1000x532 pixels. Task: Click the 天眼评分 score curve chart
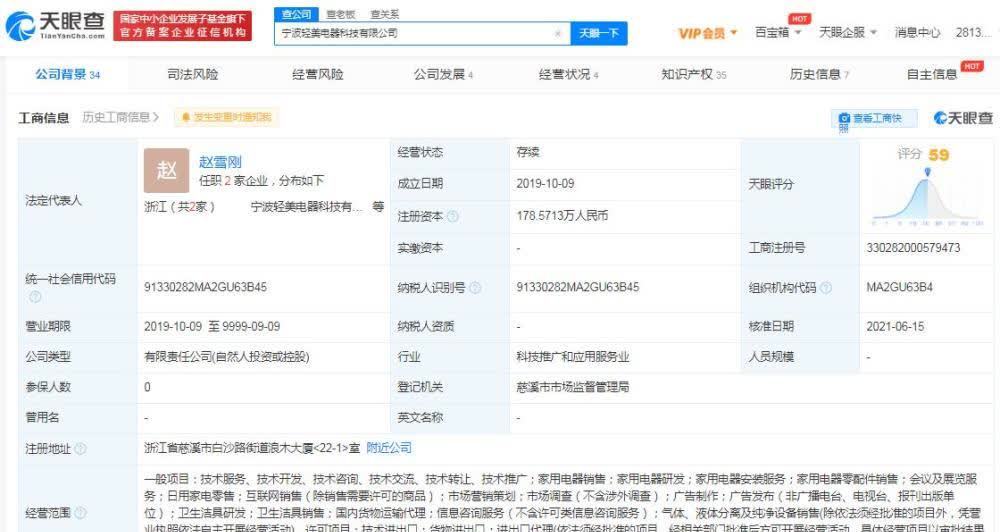[927, 198]
